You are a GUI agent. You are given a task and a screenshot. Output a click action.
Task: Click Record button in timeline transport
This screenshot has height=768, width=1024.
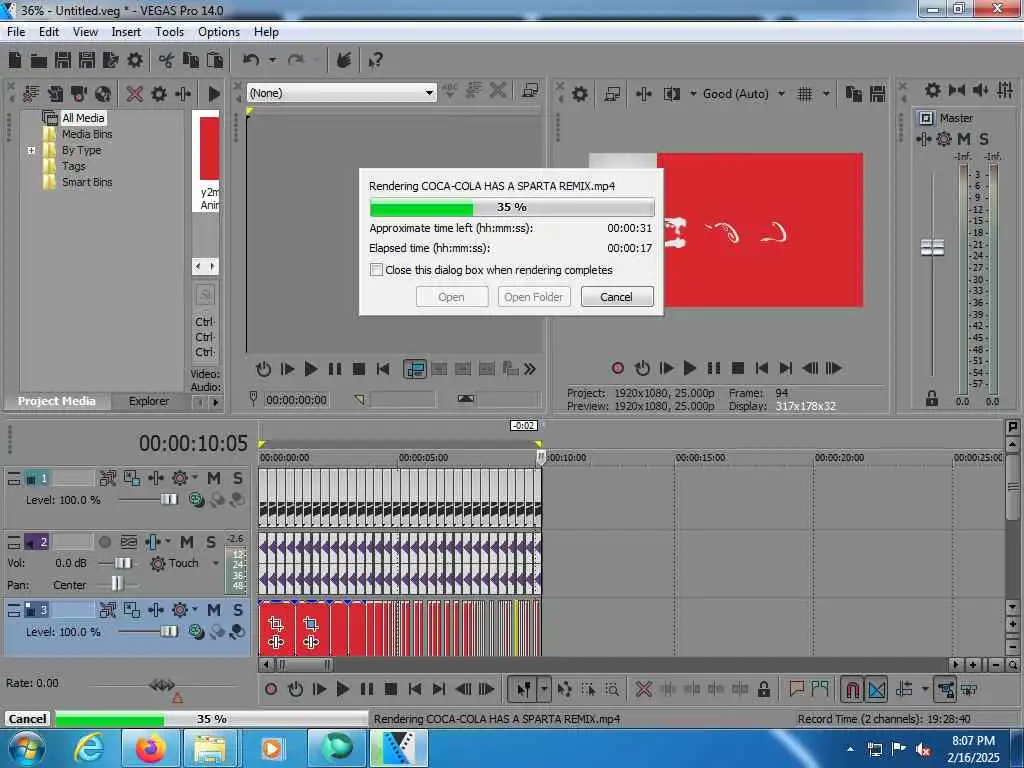[271, 689]
